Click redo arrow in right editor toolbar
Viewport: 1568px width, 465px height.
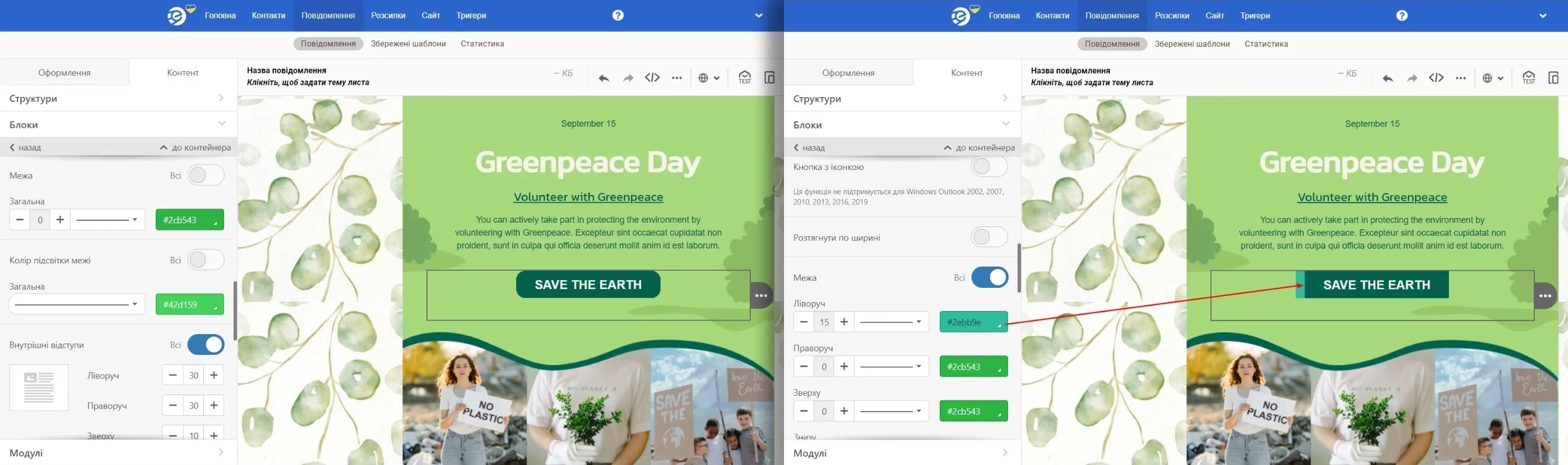(1412, 78)
